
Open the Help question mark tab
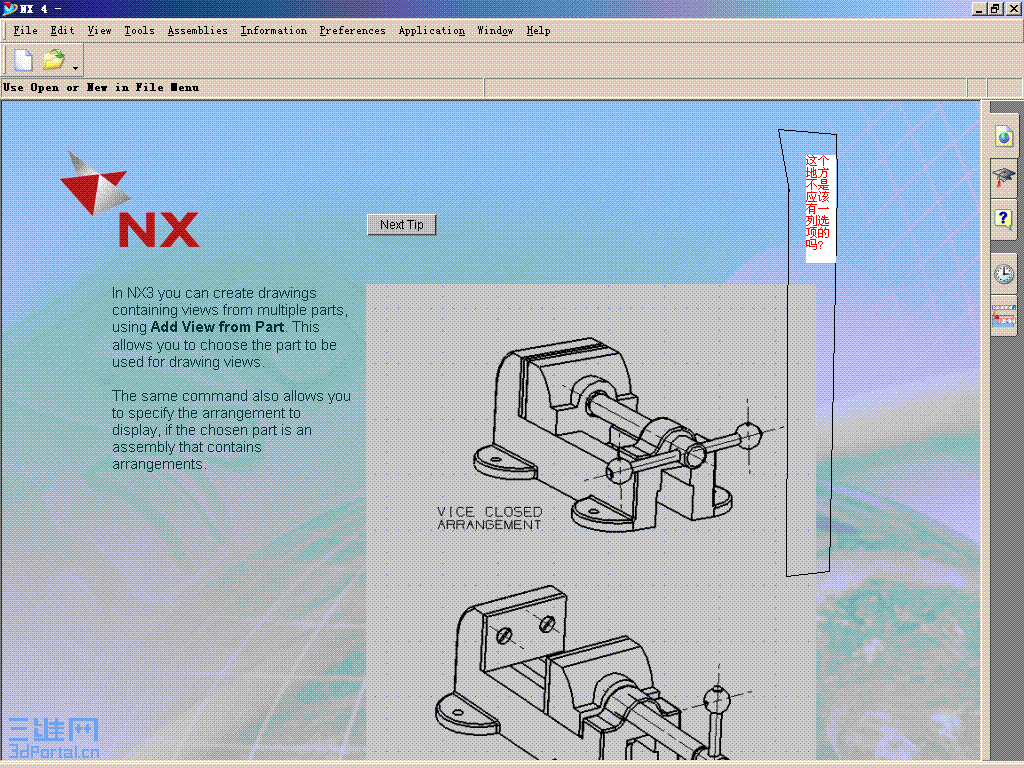(x=1004, y=219)
